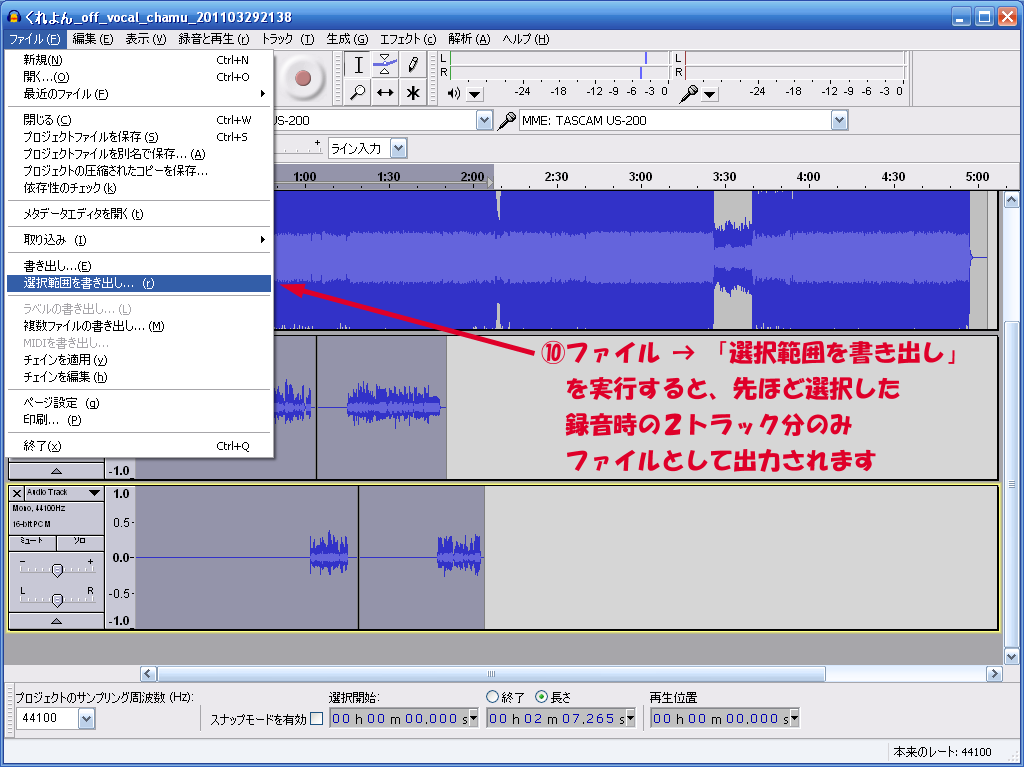Click the 選択開始 time field
Viewport: 1024px width, 767px height.
point(404,719)
